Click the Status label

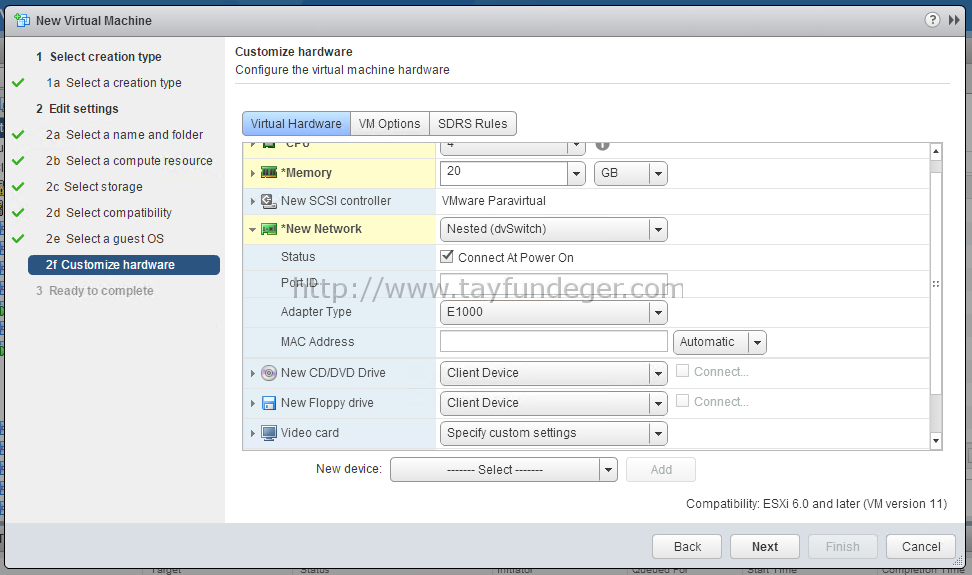pyautogui.click(x=298, y=257)
